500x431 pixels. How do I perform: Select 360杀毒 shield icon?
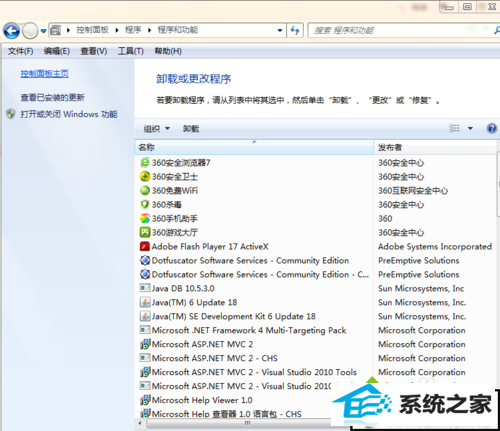pos(145,204)
